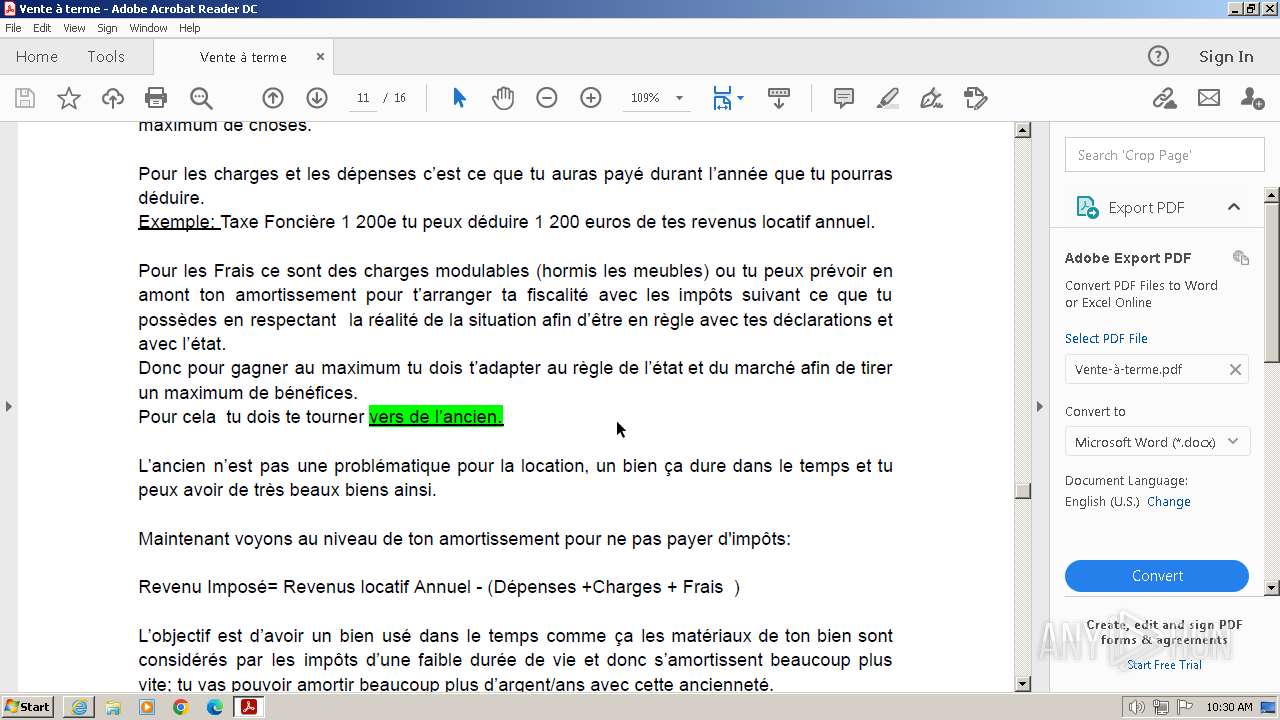This screenshot has height=720, width=1280.
Task: Open the Window menu
Action: tap(148, 28)
